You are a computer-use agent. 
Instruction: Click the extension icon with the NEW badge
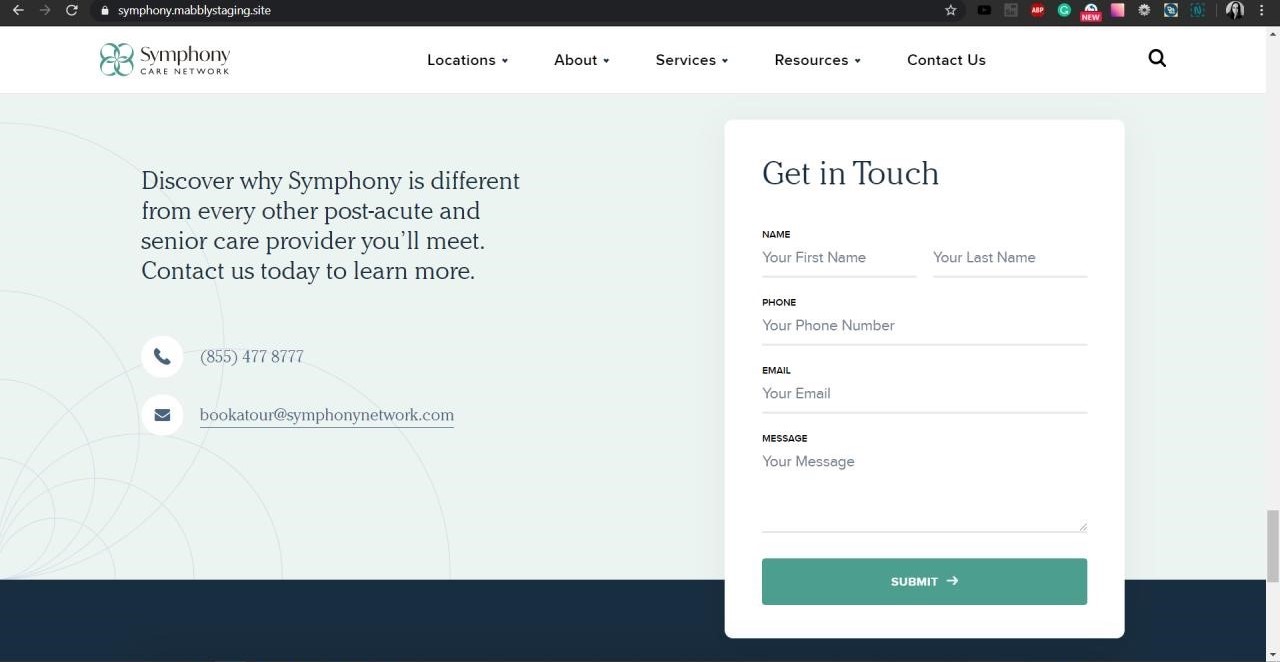pyautogui.click(x=1091, y=11)
